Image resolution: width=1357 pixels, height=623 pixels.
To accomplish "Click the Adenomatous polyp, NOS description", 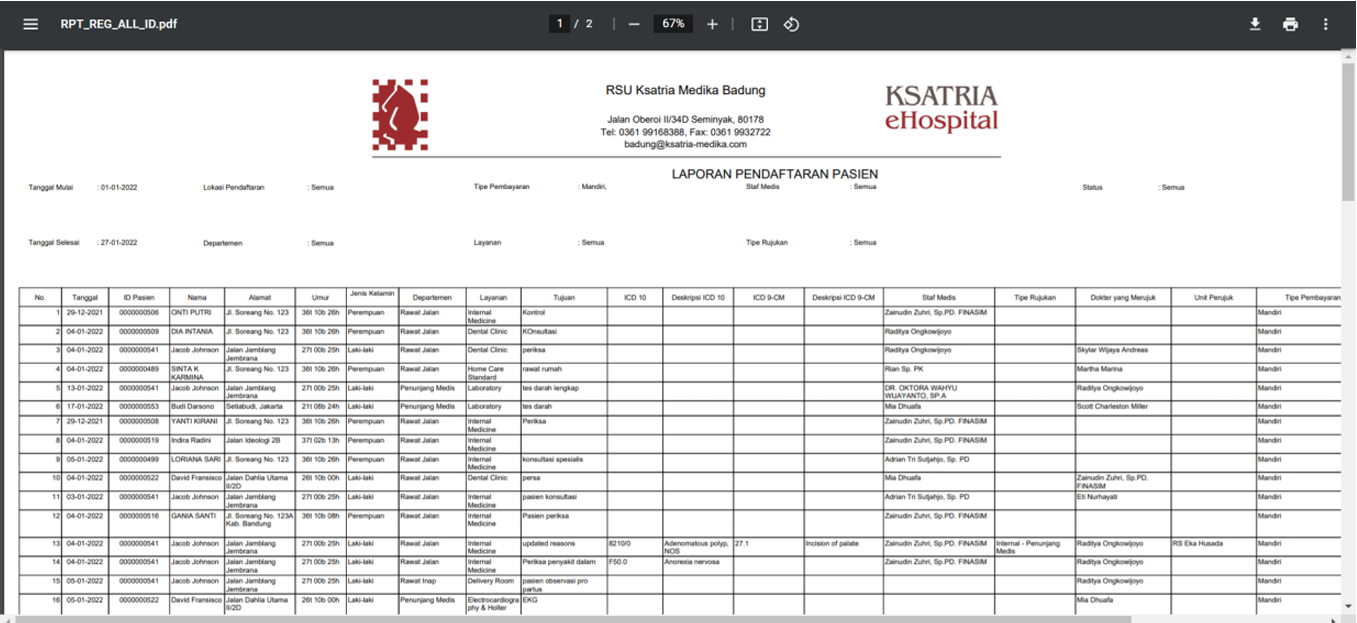I will (x=695, y=548).
